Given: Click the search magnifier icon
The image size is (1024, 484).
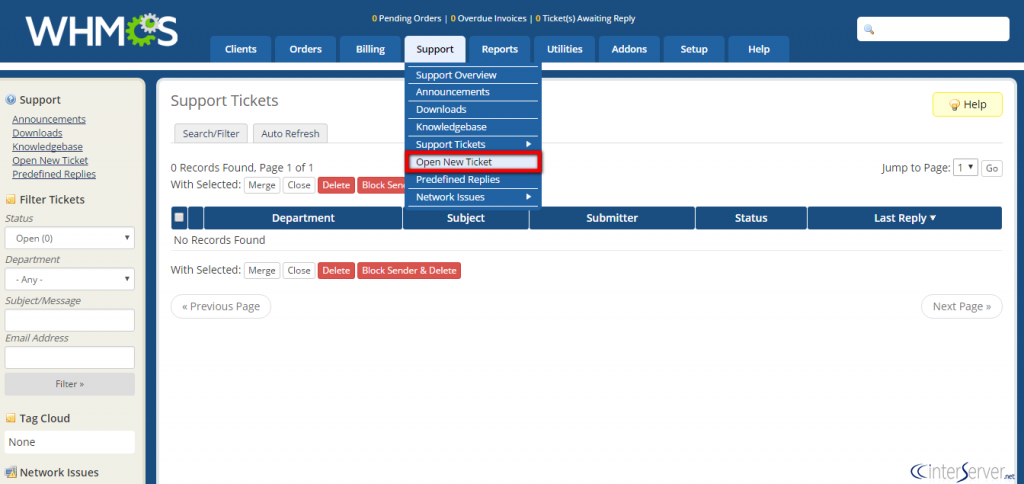Looking at the screenshot, I should (x=869, y=29).
